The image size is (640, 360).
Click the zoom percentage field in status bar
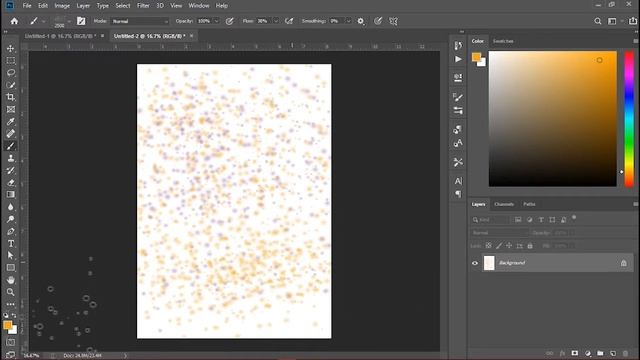pyautogui.click(x=31, y=356)
